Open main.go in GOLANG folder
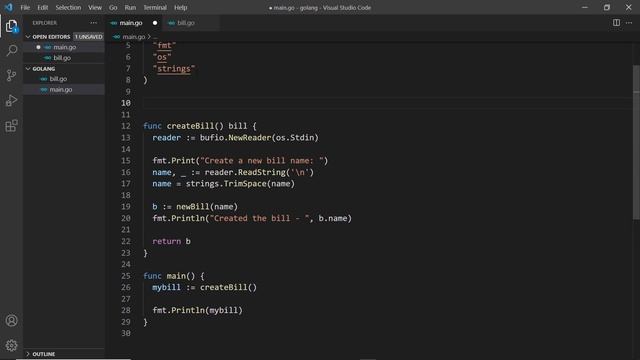This screenshot has width=640, height=360. [x=64, y=89]
